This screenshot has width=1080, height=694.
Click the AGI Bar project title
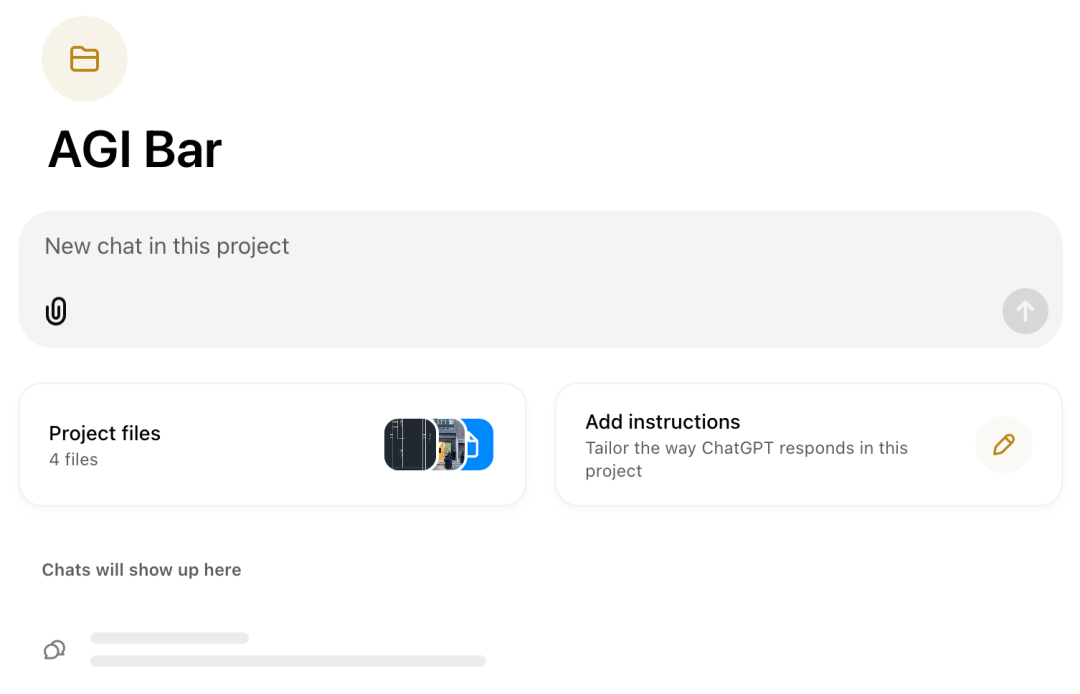coord(134,150)
